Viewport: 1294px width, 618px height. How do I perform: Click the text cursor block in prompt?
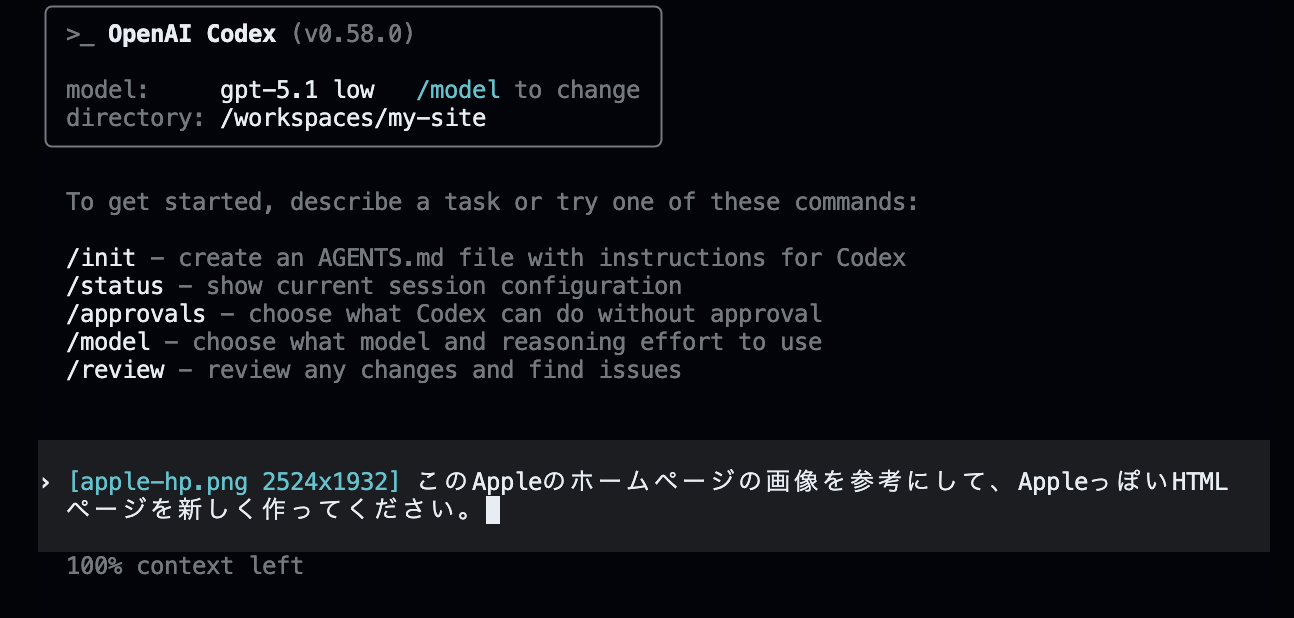click(492, 512)
